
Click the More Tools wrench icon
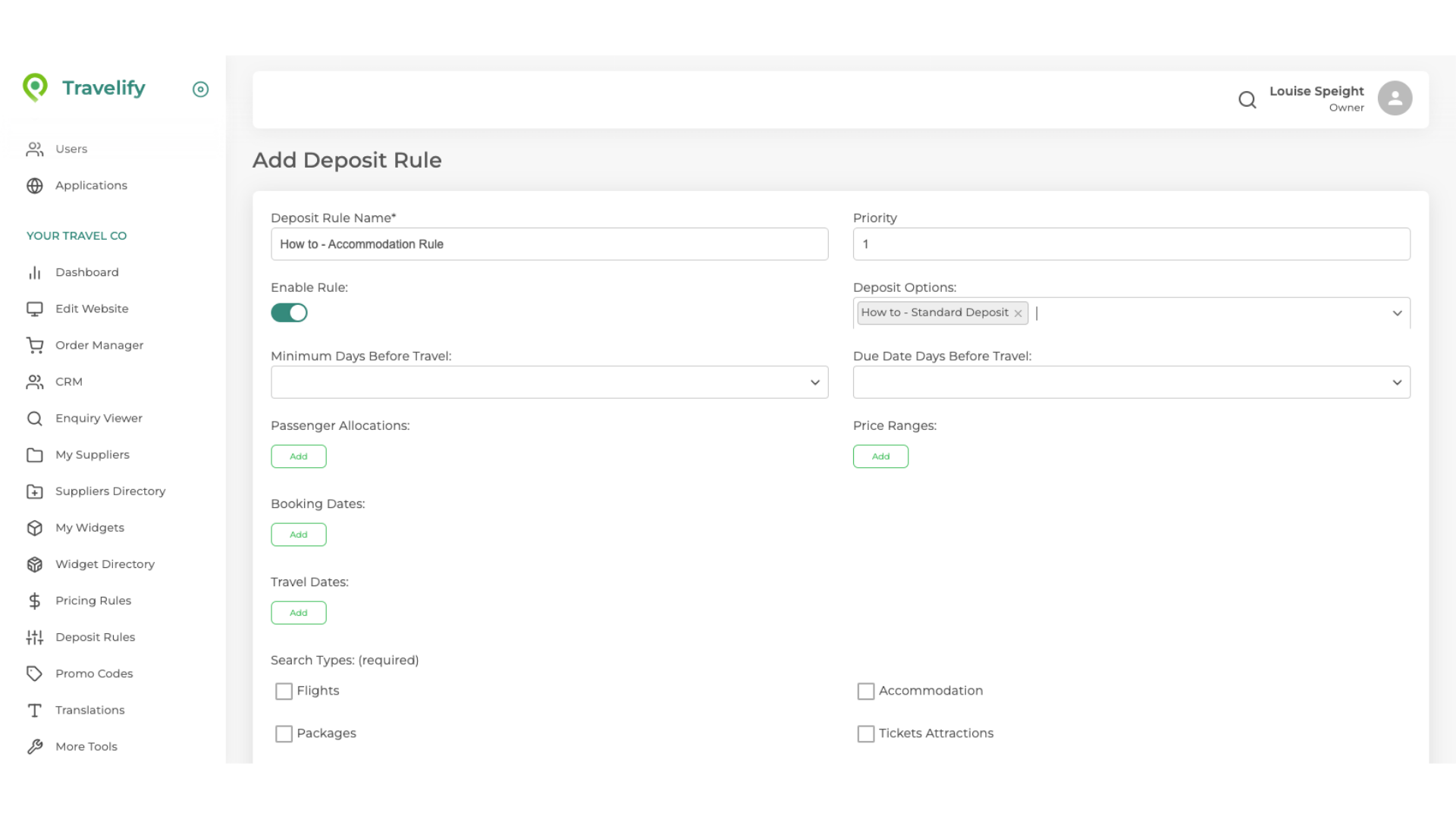[35, 746]
